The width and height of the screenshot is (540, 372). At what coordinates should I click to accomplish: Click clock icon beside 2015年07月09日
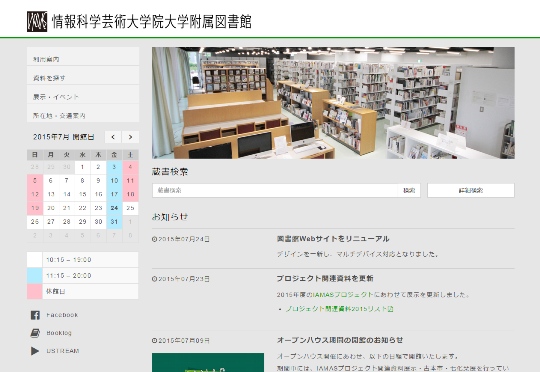(x=154, y=340)
